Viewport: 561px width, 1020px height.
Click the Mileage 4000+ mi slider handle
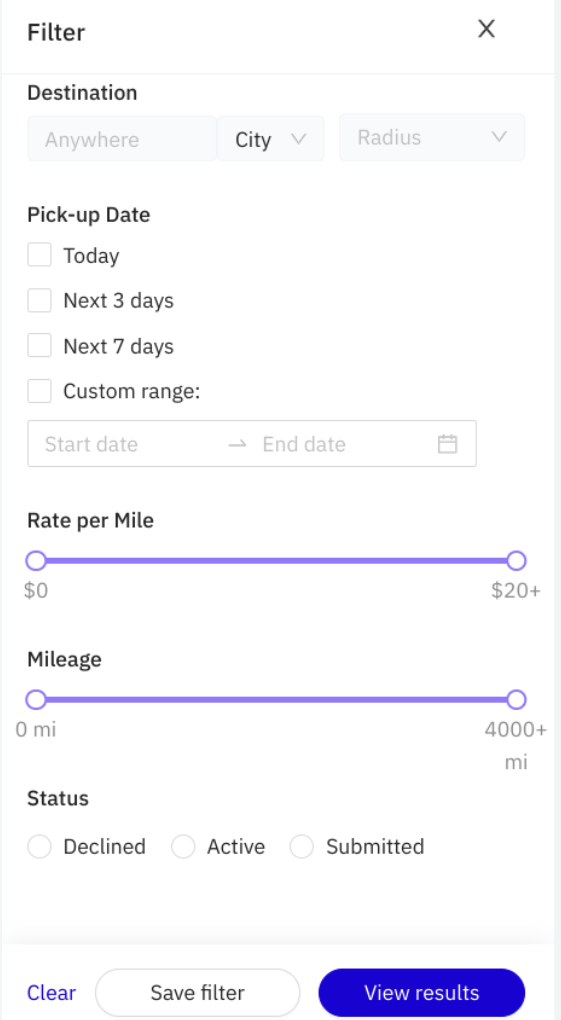(x=516, y=700)
